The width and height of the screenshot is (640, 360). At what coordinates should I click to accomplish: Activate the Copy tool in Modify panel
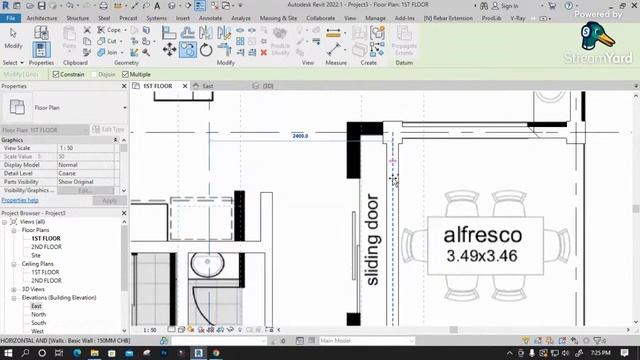(187, 50)
